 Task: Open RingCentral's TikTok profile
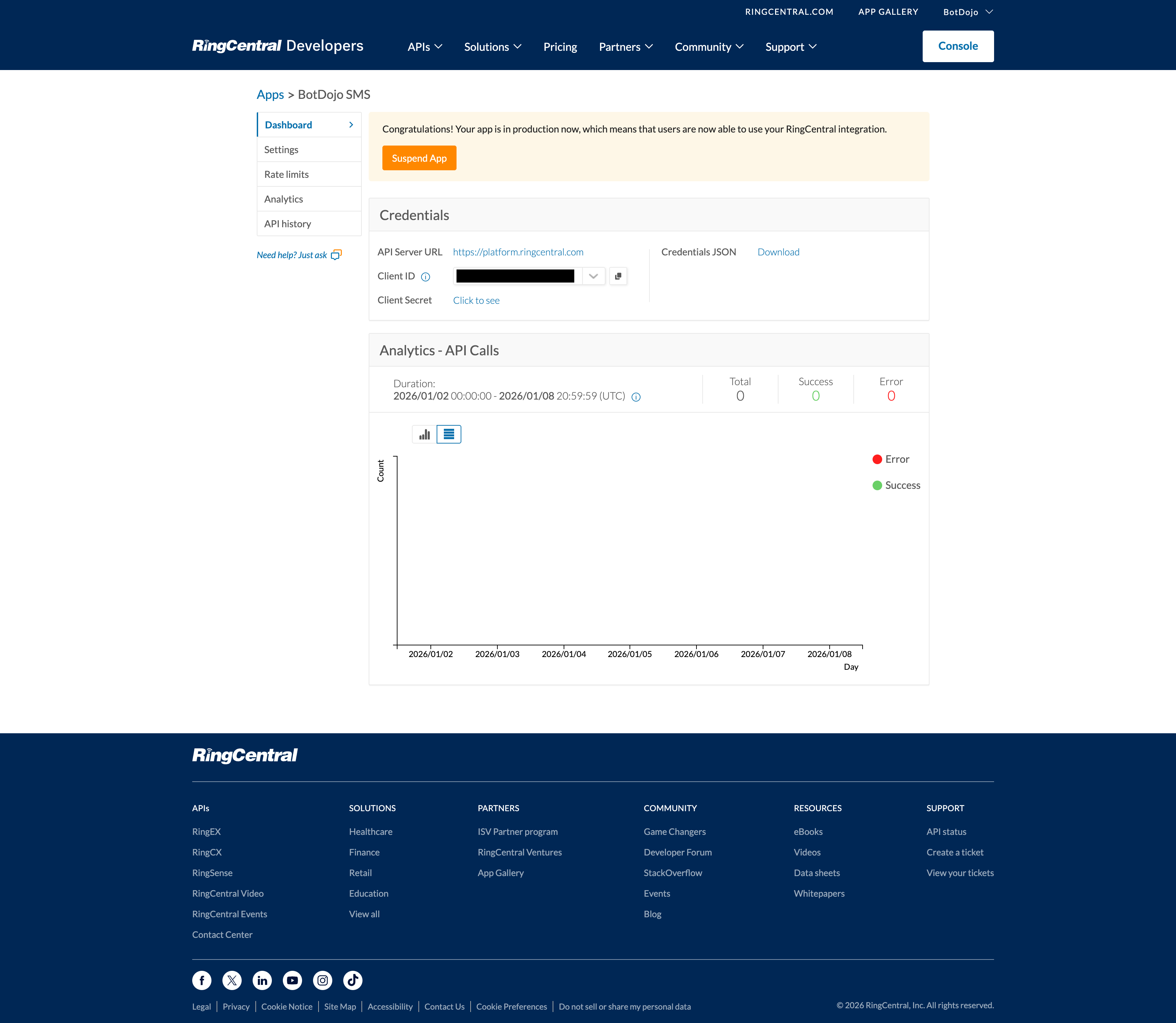pos(352,980)
